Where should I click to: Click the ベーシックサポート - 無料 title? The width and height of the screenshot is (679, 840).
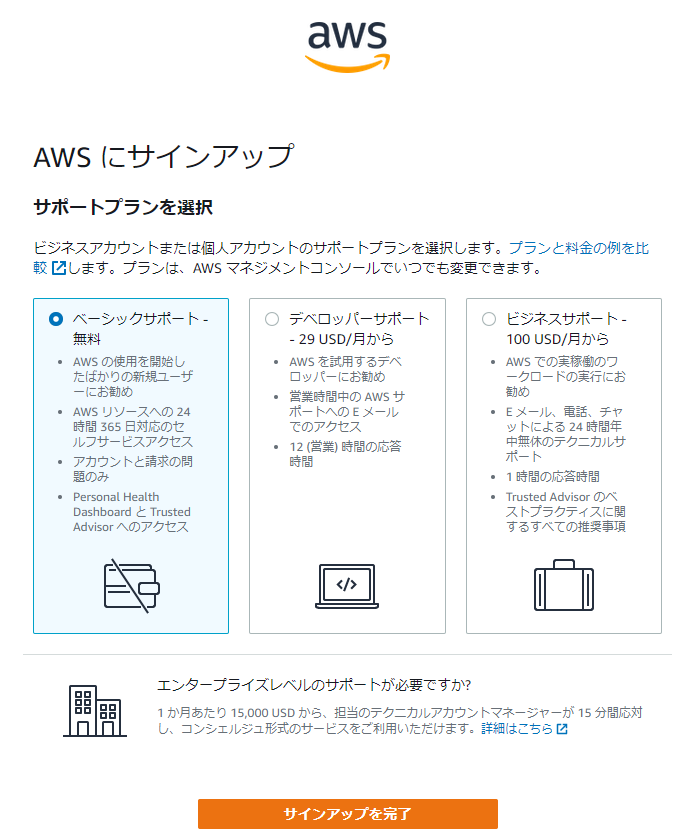(140, 329)
